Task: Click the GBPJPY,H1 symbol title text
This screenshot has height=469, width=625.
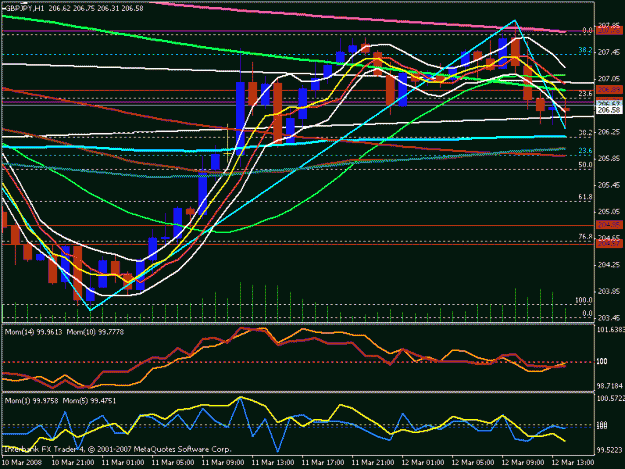Action: coord(23,8)
